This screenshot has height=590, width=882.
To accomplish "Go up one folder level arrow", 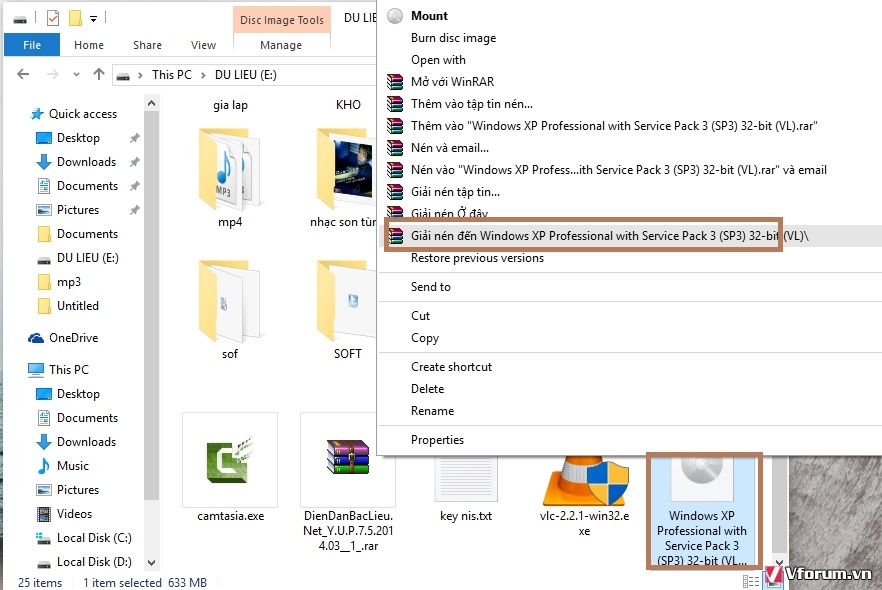I will click(99, 74).
